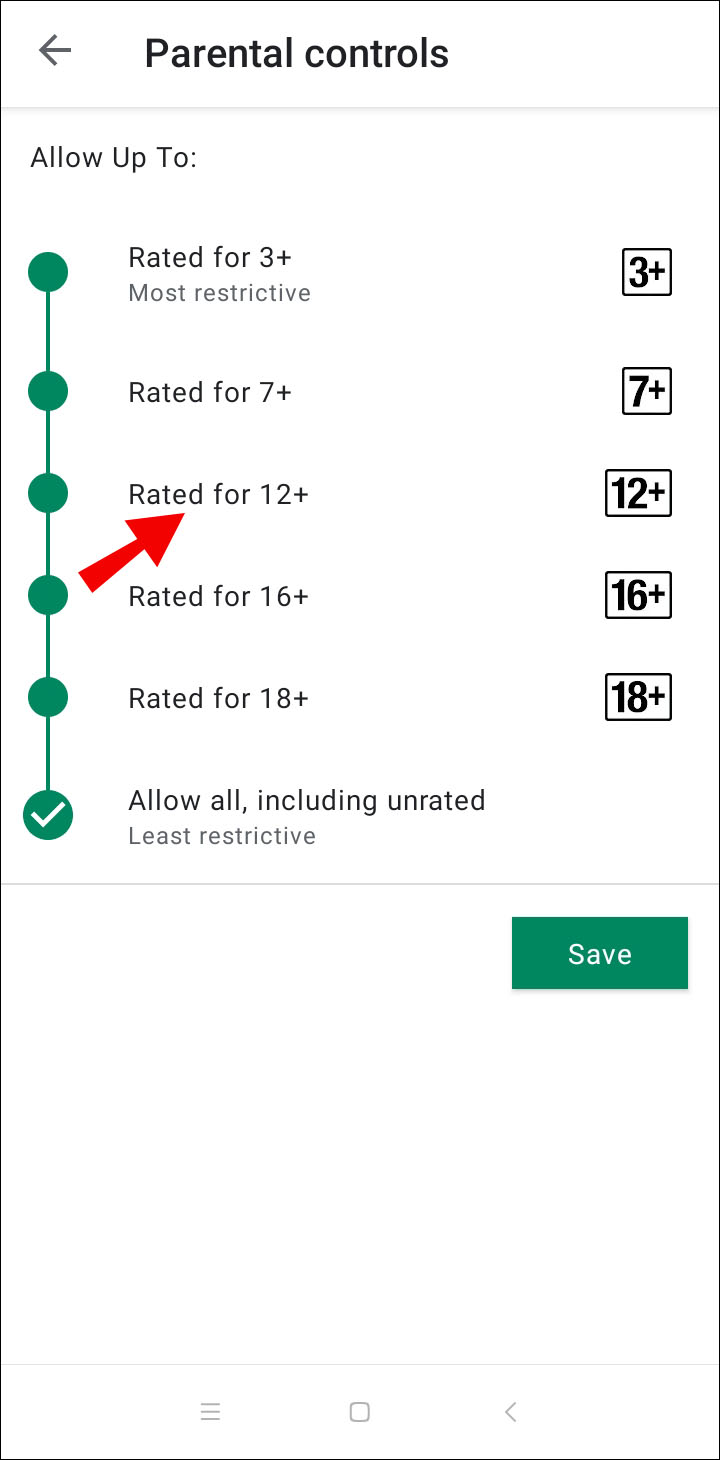Tap the back arrow in header
This screenshot has height=1460, width=720.
pyautogui.click(x=55, y=52)
